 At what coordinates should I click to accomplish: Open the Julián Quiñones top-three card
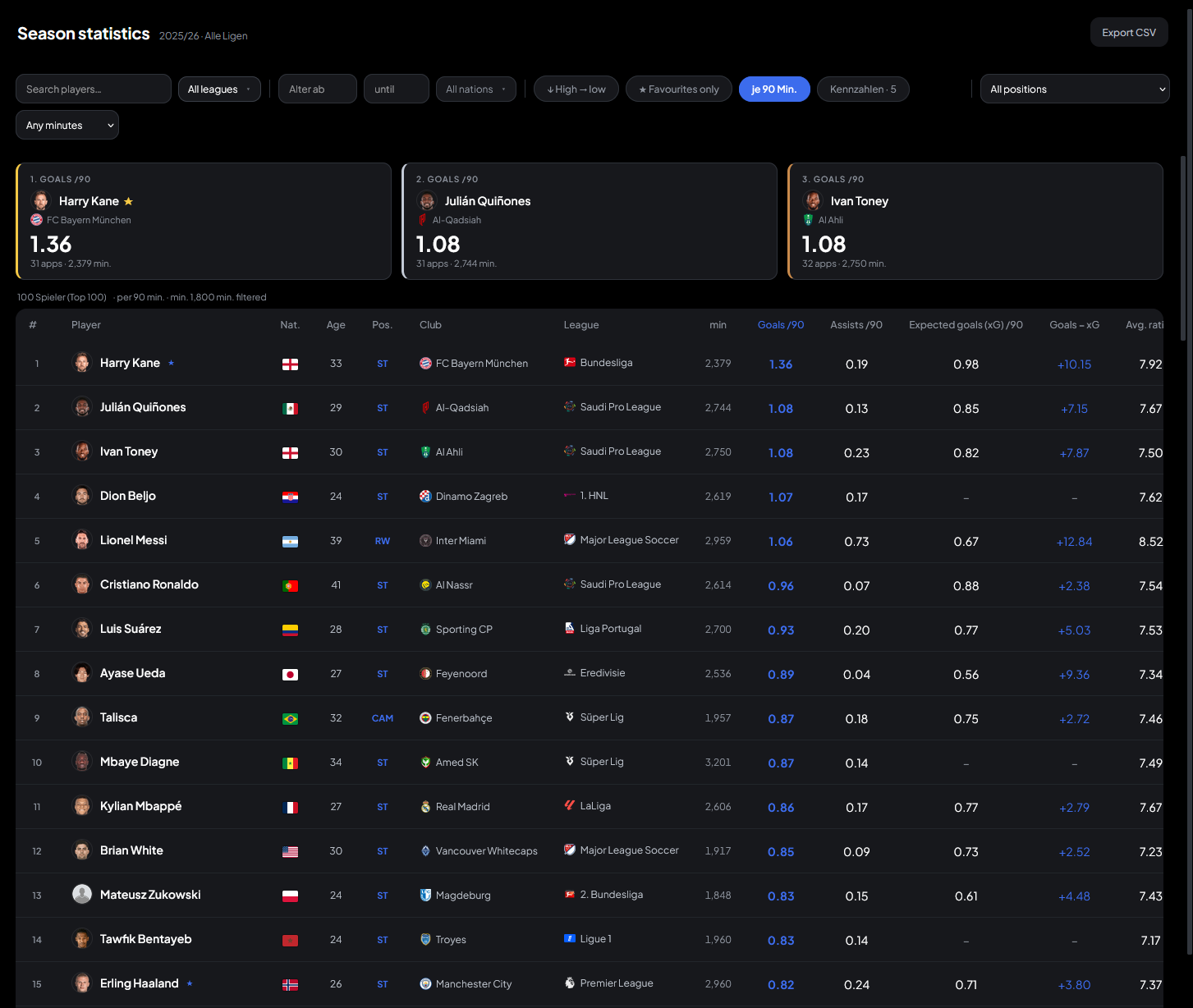[590, 221]
